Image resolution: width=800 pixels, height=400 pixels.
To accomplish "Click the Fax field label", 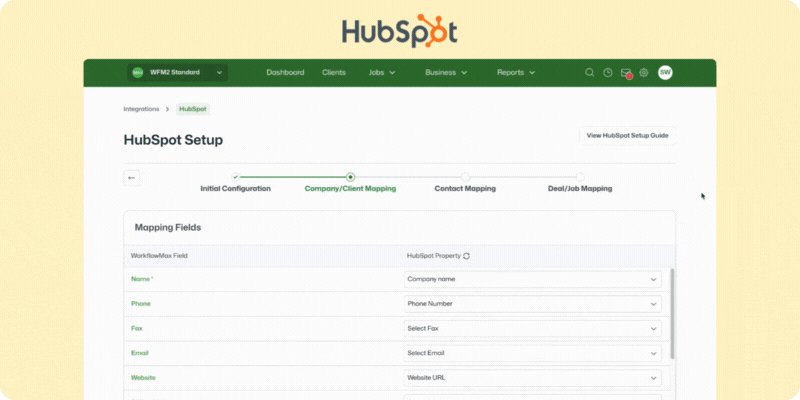I will 137,329.
